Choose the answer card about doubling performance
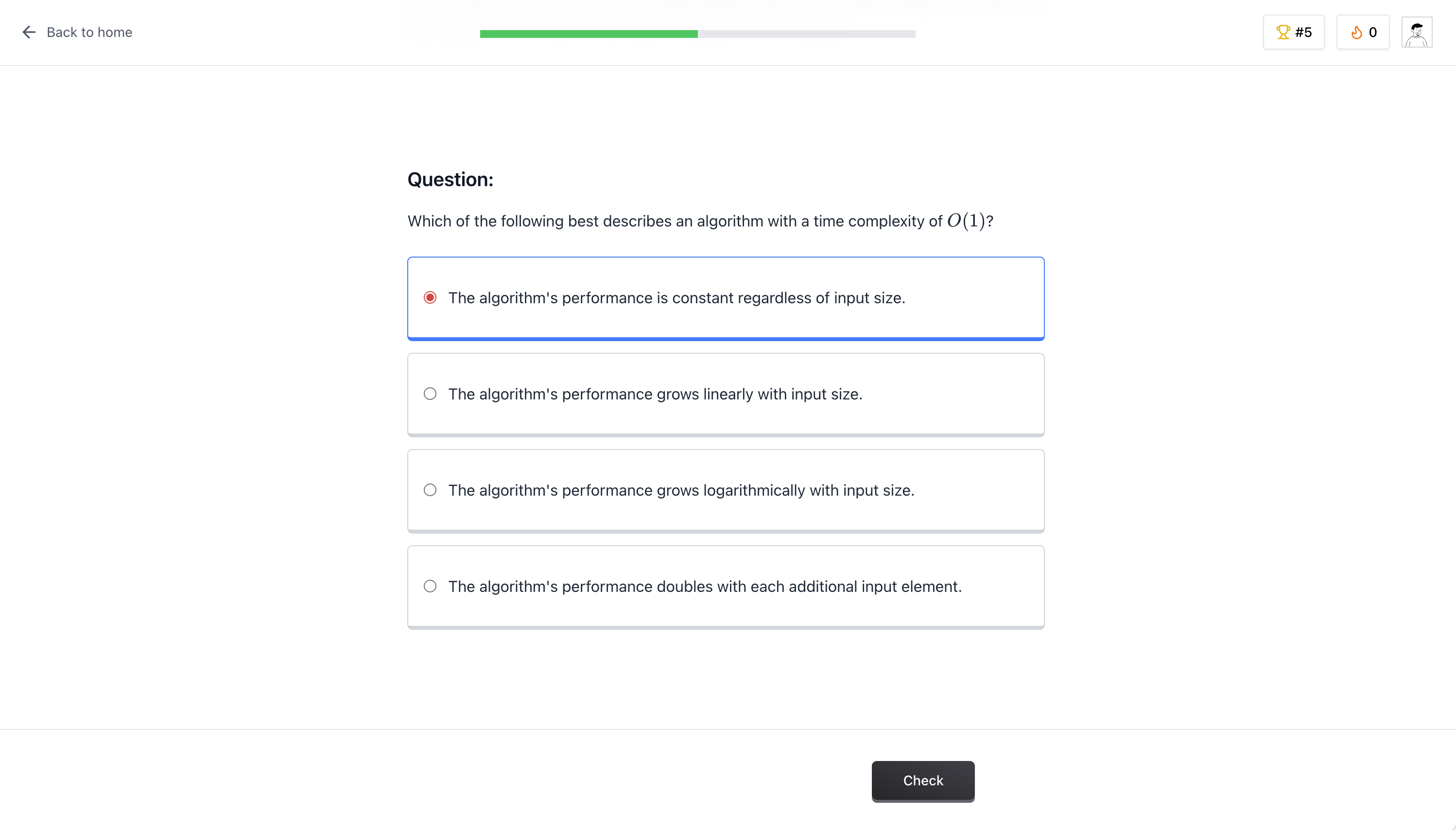This screenshot has height=830, width=1456. (x=725, y=587)
